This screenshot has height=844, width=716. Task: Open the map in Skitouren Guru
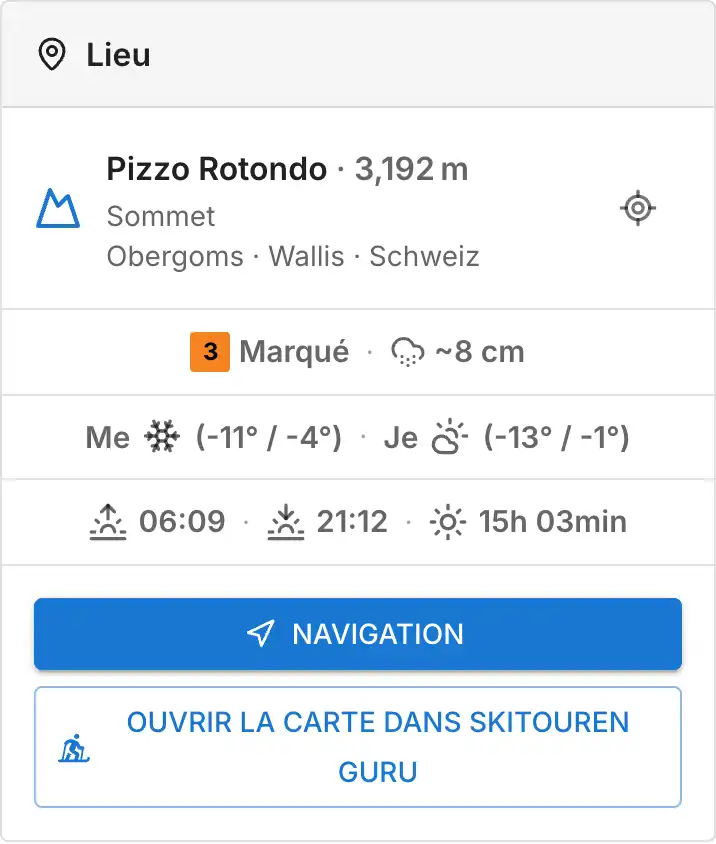[358, 747]
